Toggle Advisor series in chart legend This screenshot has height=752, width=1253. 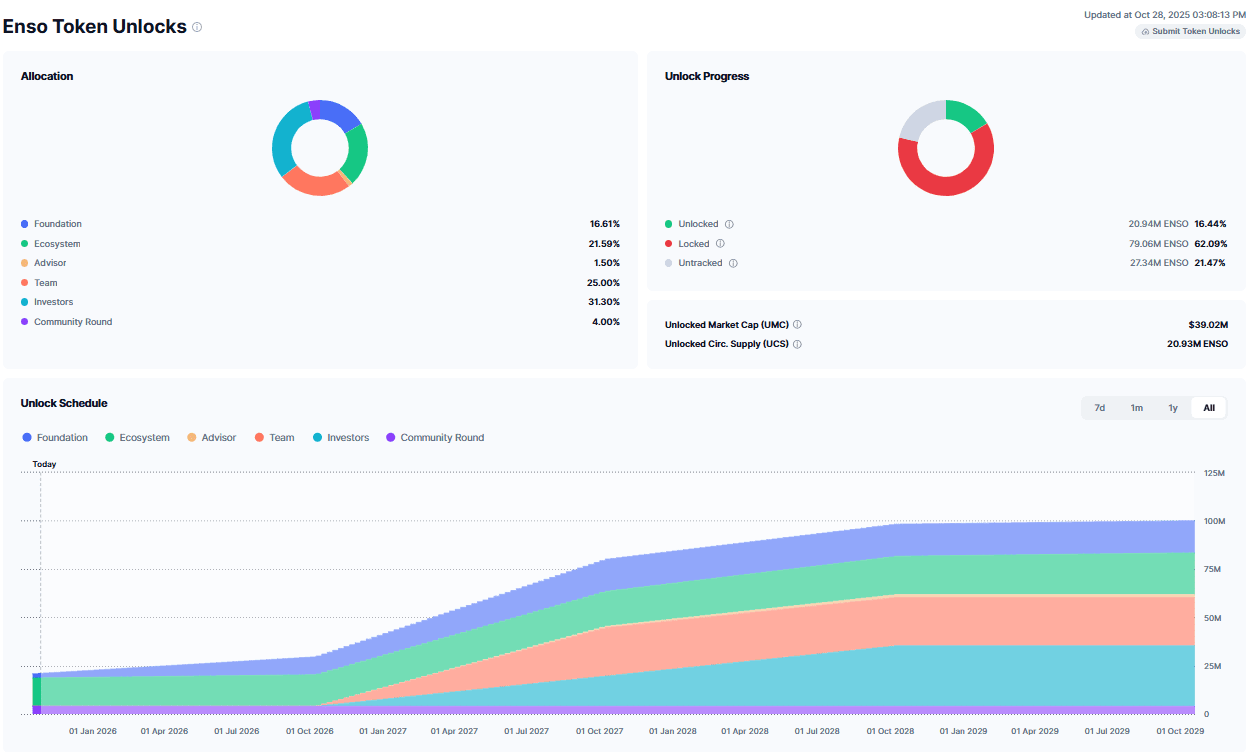pos(211,438)
